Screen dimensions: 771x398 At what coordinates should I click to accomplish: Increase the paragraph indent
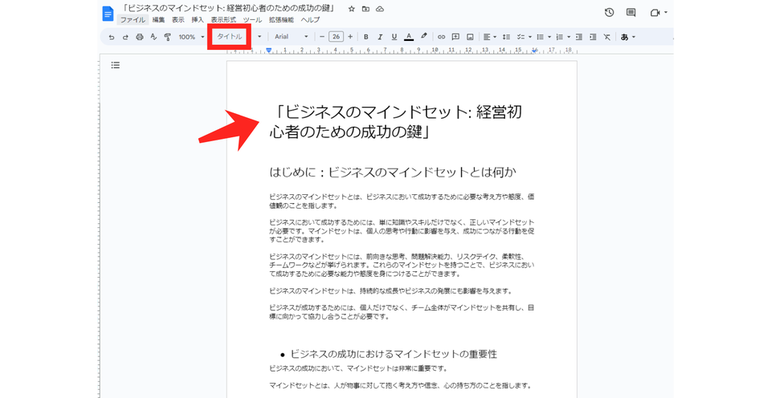[x=593, y=37]
